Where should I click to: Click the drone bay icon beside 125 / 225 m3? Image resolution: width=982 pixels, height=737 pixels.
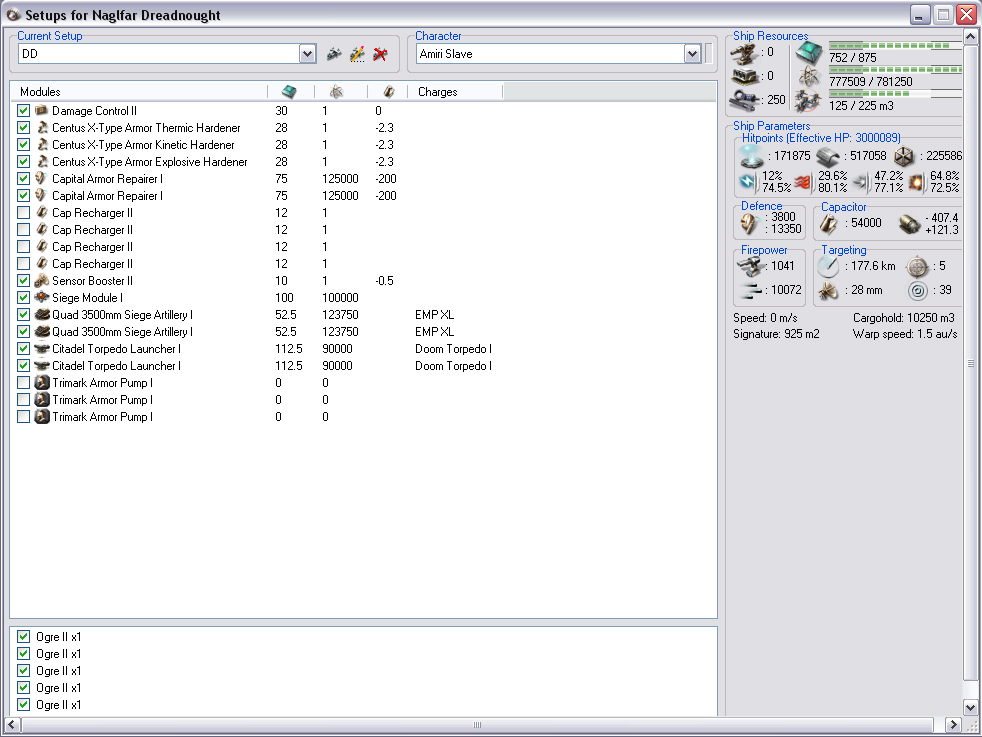pyautogui.click(x=809, y=101)
